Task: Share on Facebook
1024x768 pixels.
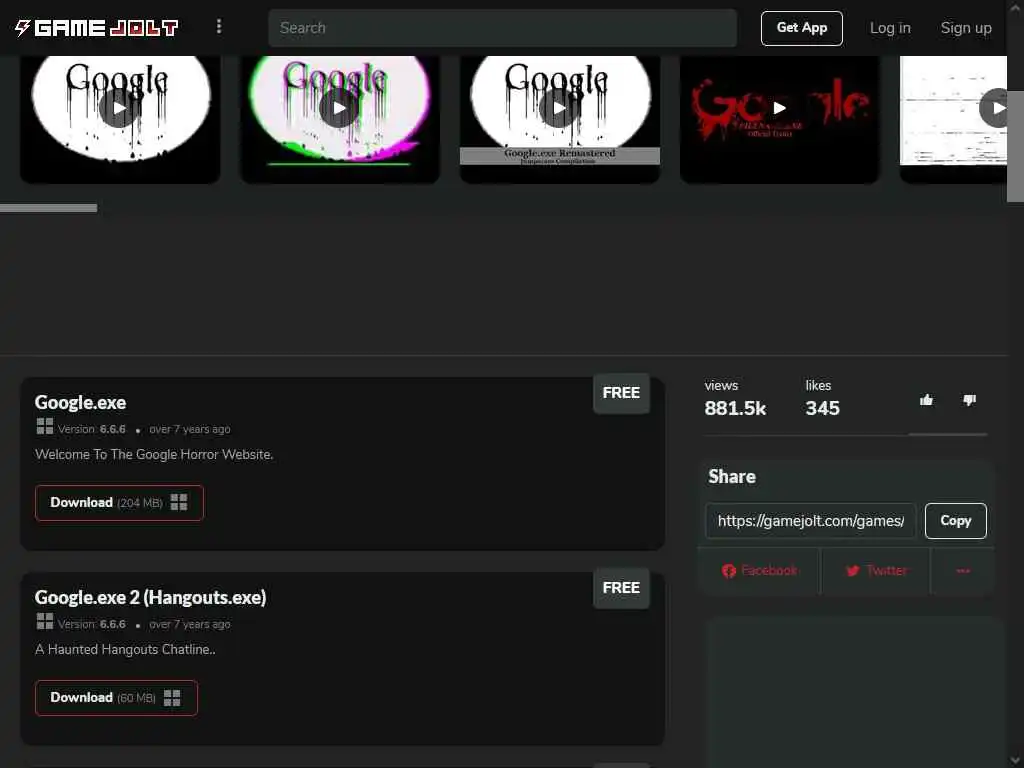Action: click(759, 571)
